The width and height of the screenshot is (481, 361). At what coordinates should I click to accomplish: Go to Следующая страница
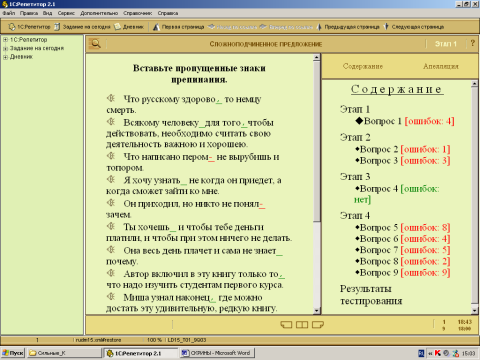coord(414,27)
